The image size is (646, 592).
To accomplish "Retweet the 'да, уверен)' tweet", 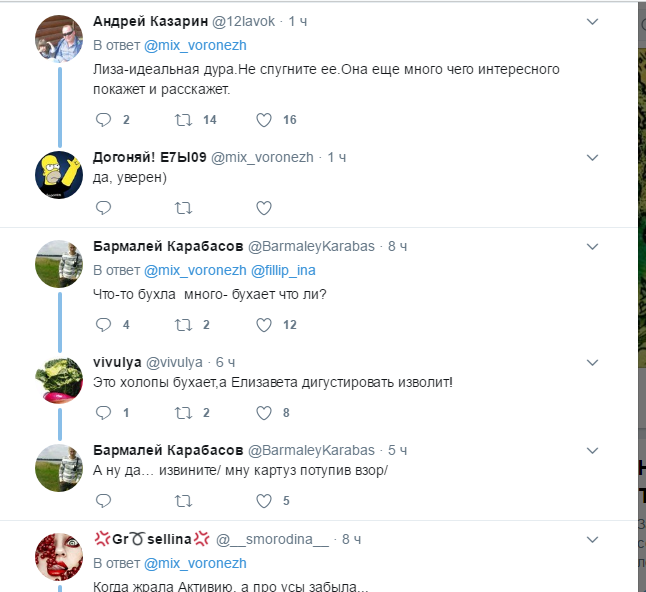I will coord(183,208).
